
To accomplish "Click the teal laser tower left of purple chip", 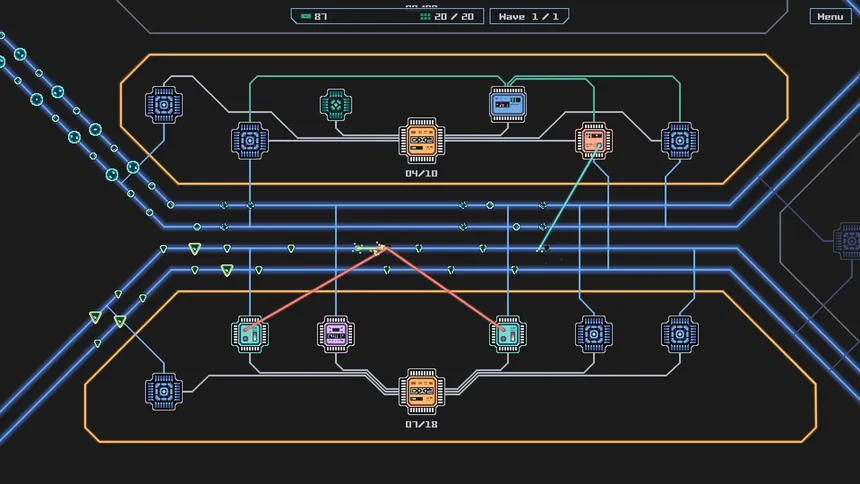I will pyautogui.click(x=250, y=334).
